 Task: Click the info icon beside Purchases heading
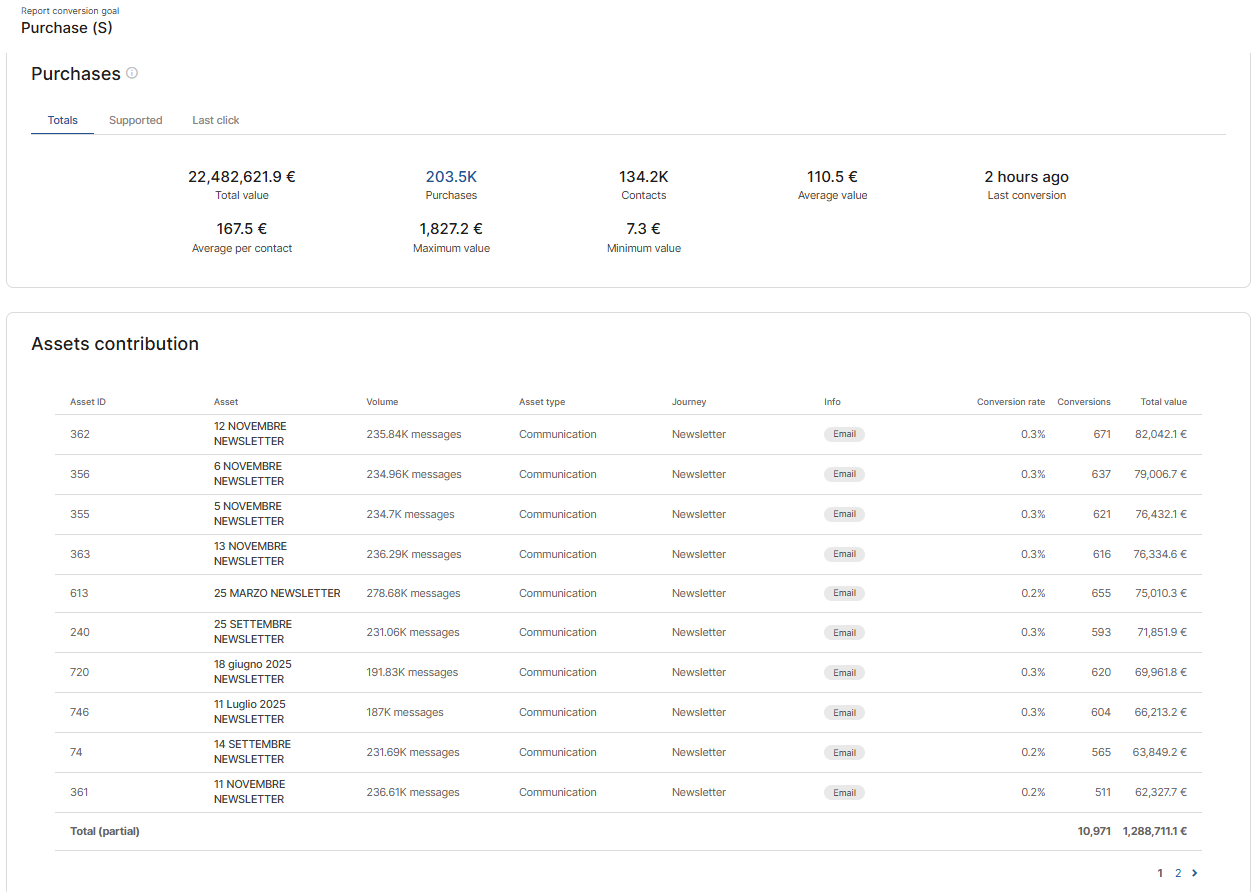click(132, 73)
